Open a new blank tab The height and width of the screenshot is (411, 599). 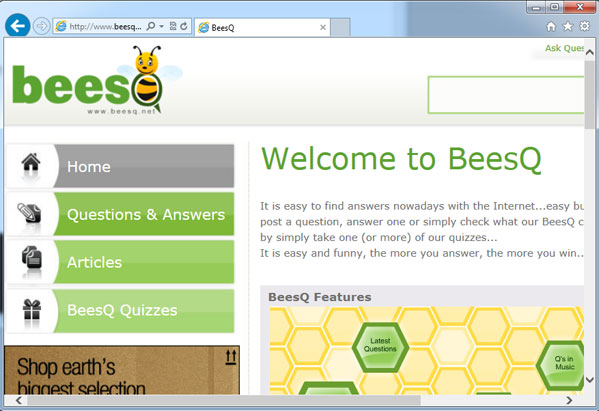(340, 28)
